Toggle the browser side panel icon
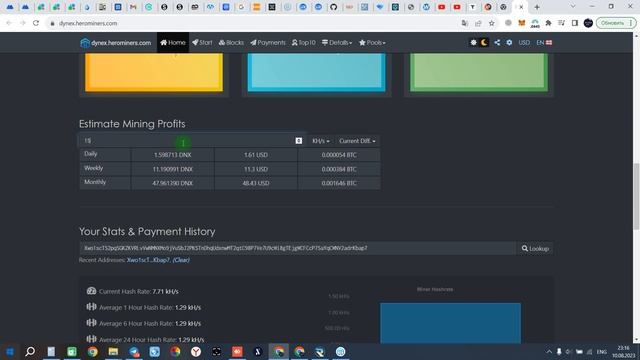This screenshot has height=360, width=640. [575, 23]
